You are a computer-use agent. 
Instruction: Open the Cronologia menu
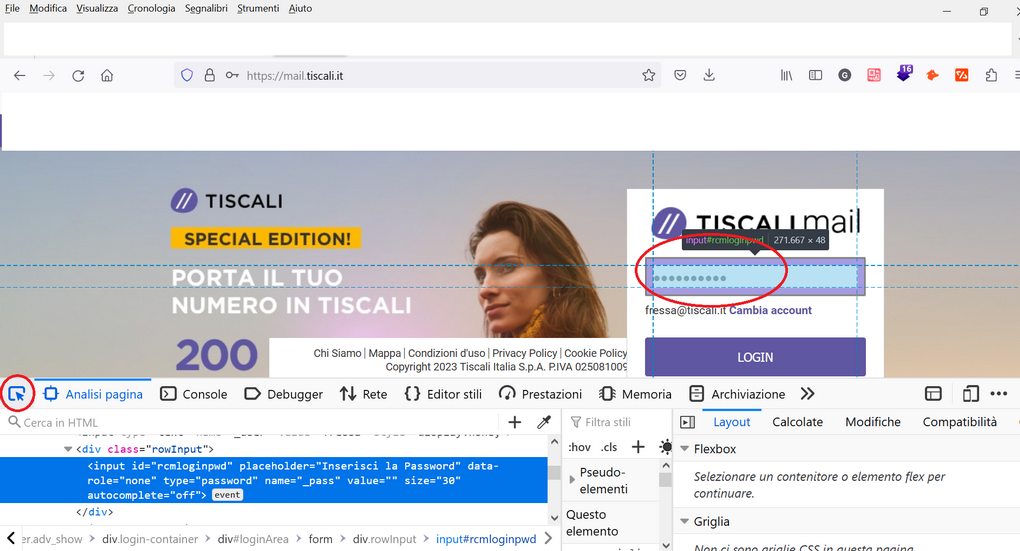(151, 8)
